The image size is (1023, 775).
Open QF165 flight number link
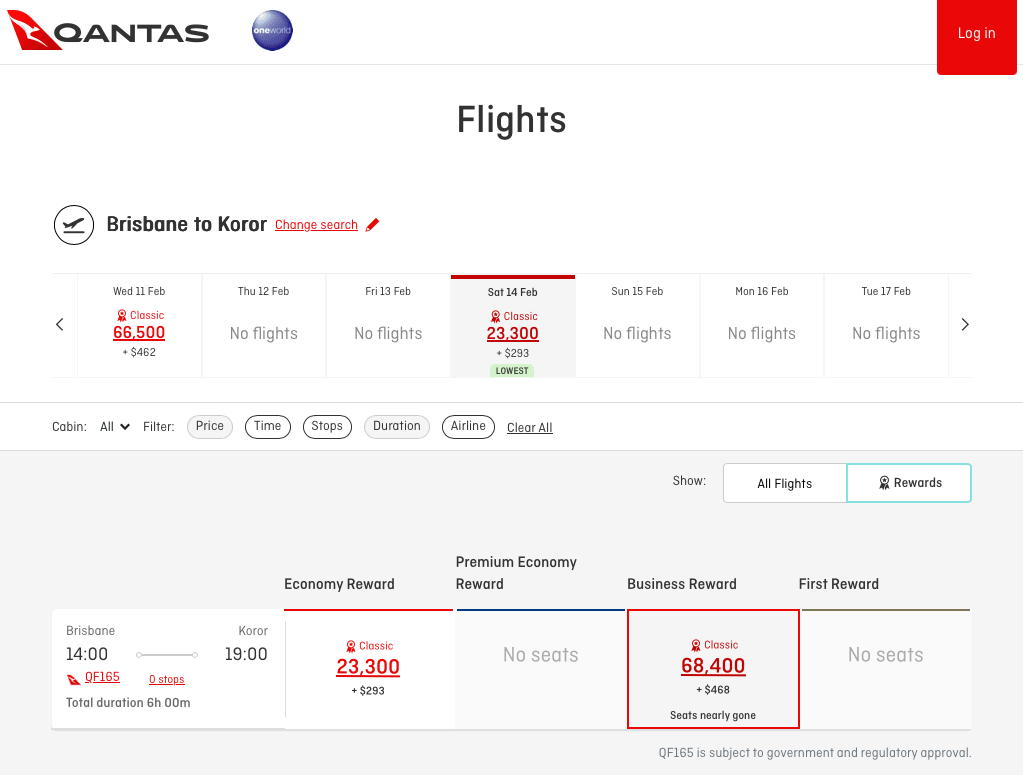(102, 677)
